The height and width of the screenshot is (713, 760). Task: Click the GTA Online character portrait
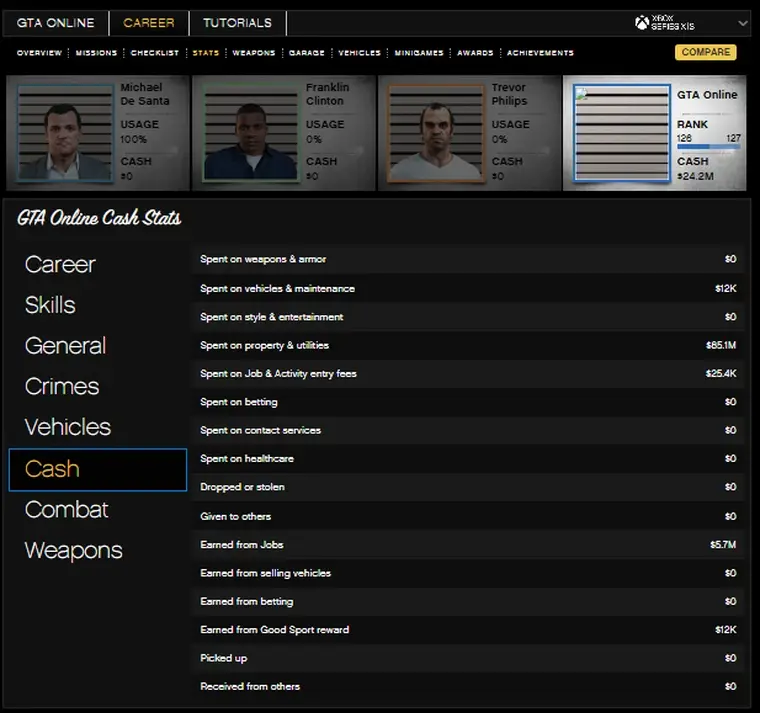coord(621,132)
